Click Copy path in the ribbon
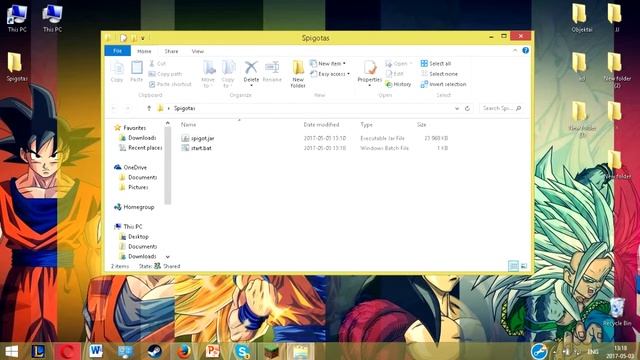Screen dimensions: 640x360 coord(165,74)
